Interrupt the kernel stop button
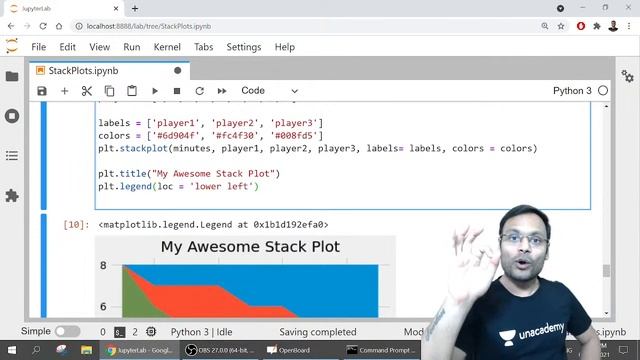The width and height of the screenshot is (640, 360). coord(177,91)
